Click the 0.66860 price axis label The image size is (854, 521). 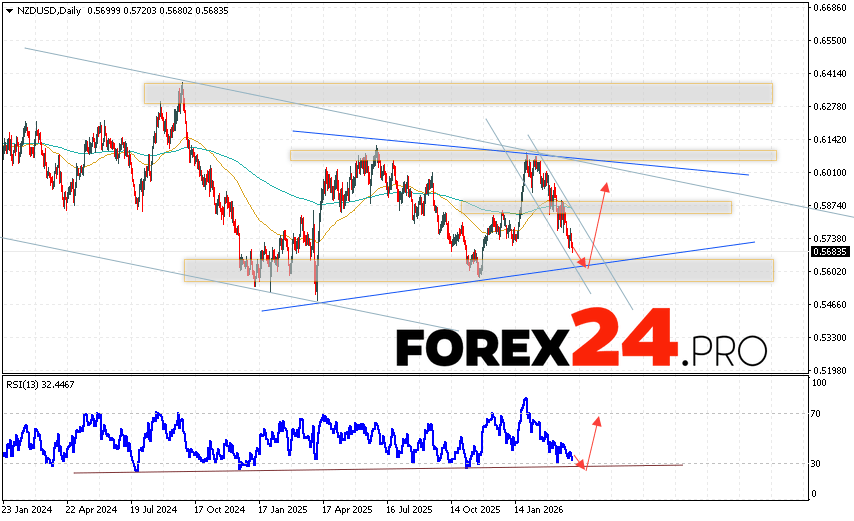click(x=829, y=7)
